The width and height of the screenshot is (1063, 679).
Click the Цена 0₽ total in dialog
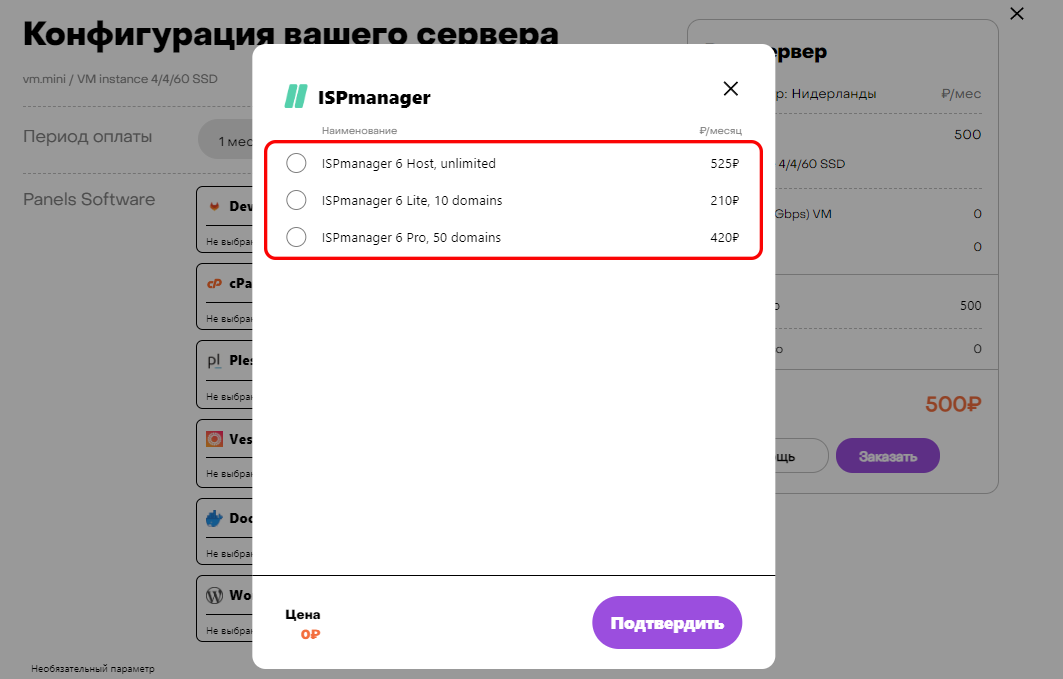click(303, 624)
